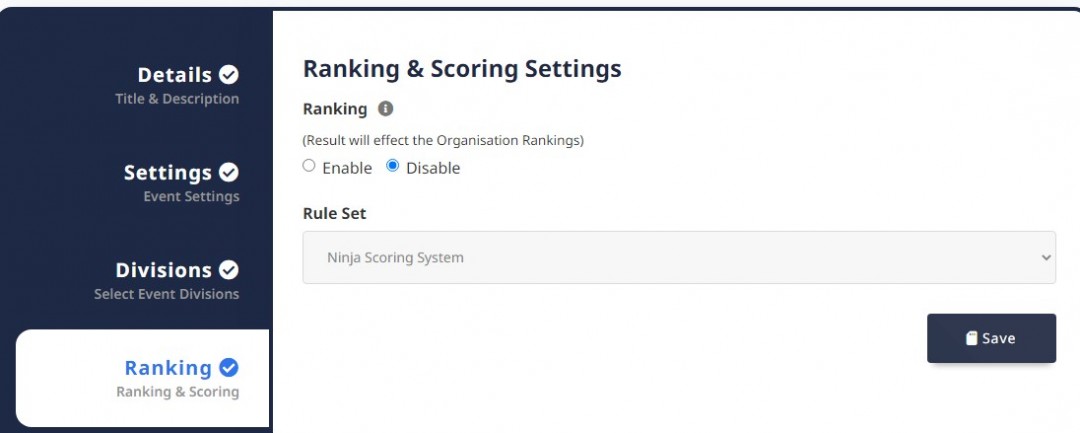The width and height of the screenshot is (1080, 433).
Task: Click the Title & Description subtitle
Action: (x=177, y=99)
